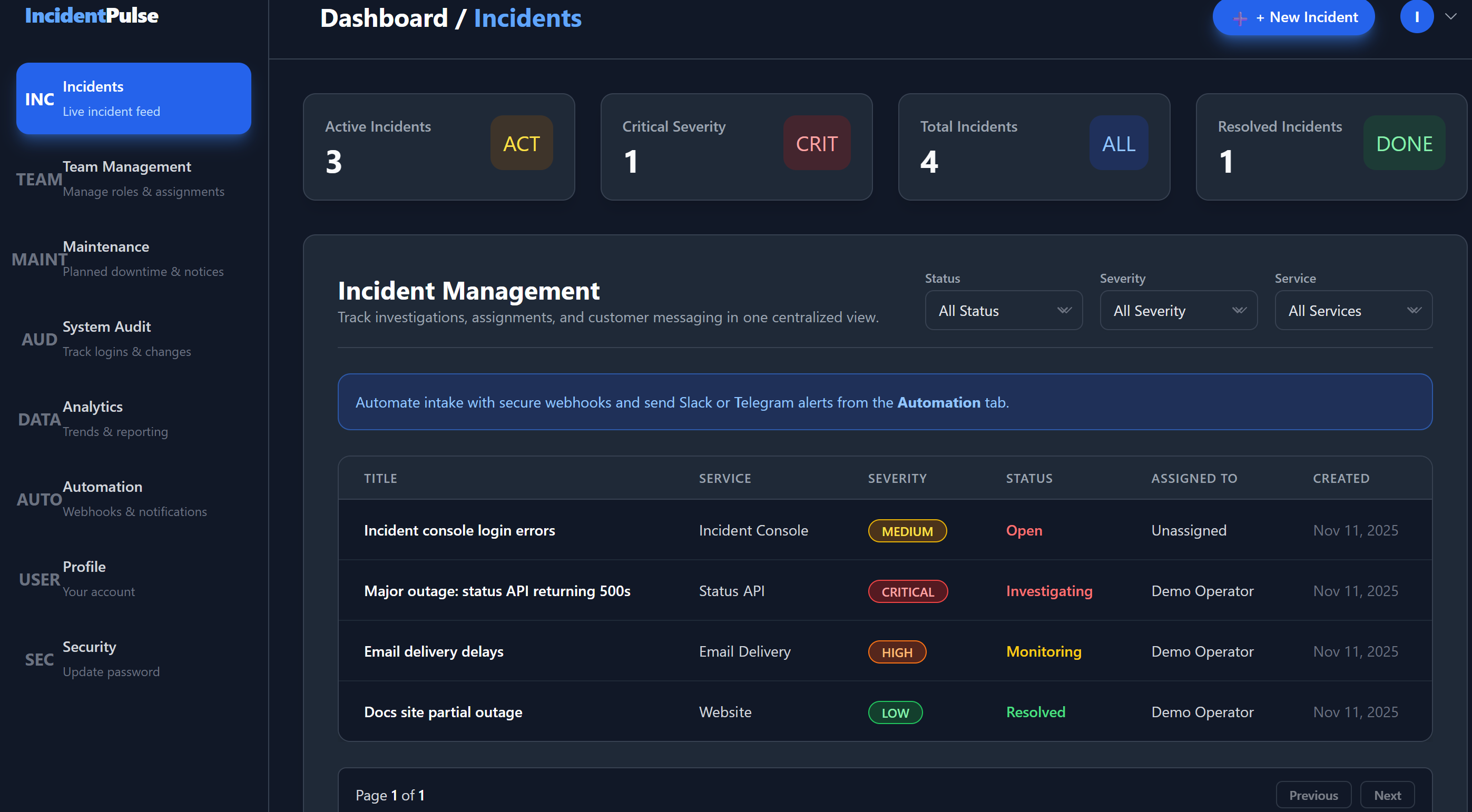
Task: Click the ACT badge on Active Incidents card
Action: pos(521,143)
